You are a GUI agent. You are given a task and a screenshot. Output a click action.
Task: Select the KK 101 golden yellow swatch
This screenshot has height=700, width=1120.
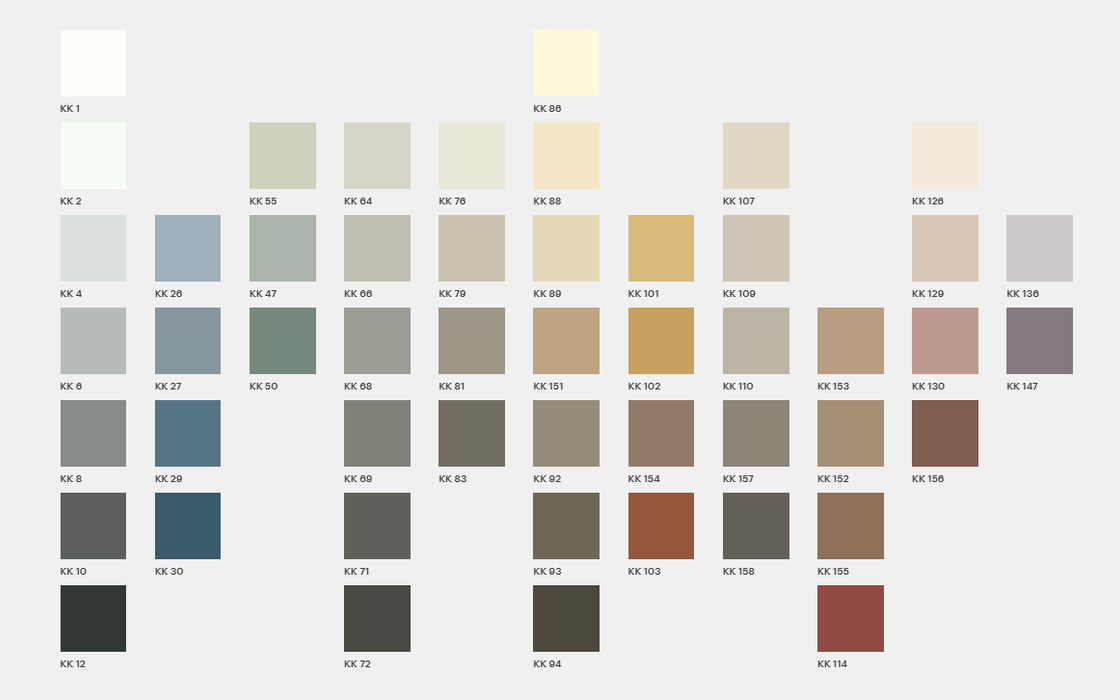pyautogui.click(x=661, y=248)
